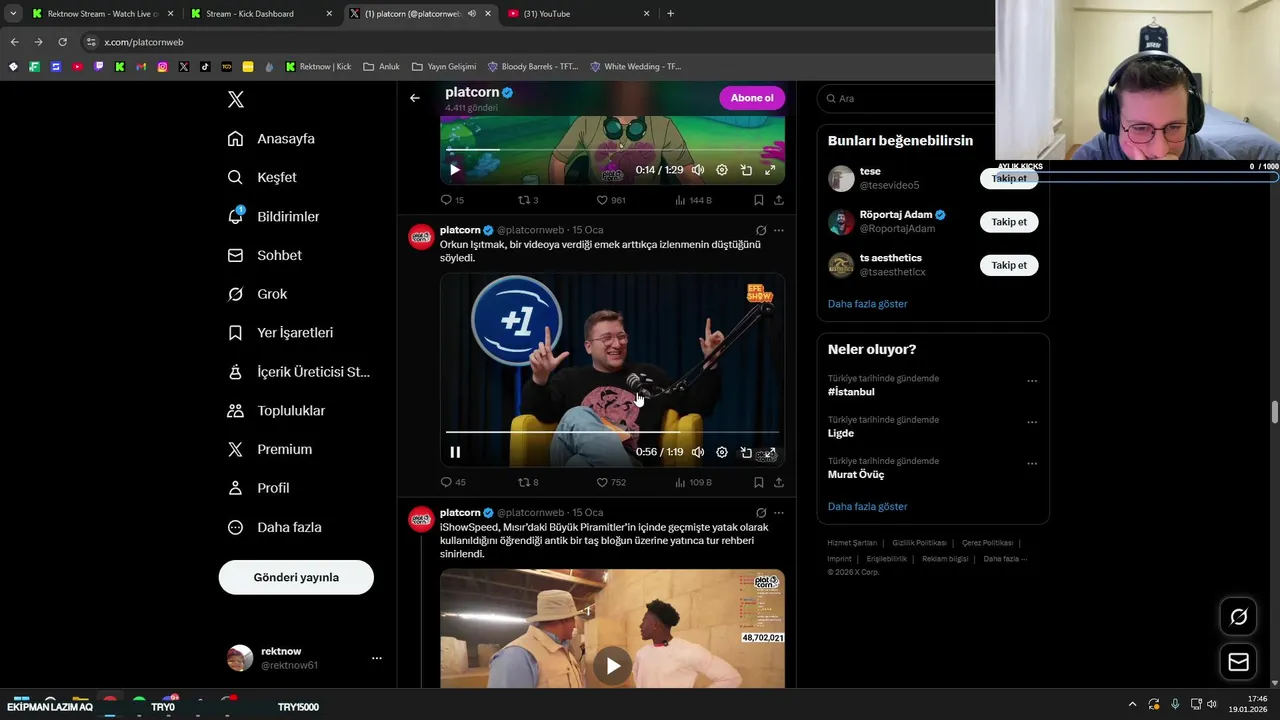Open replies on post with 15 comments

(x=452, y=200)
